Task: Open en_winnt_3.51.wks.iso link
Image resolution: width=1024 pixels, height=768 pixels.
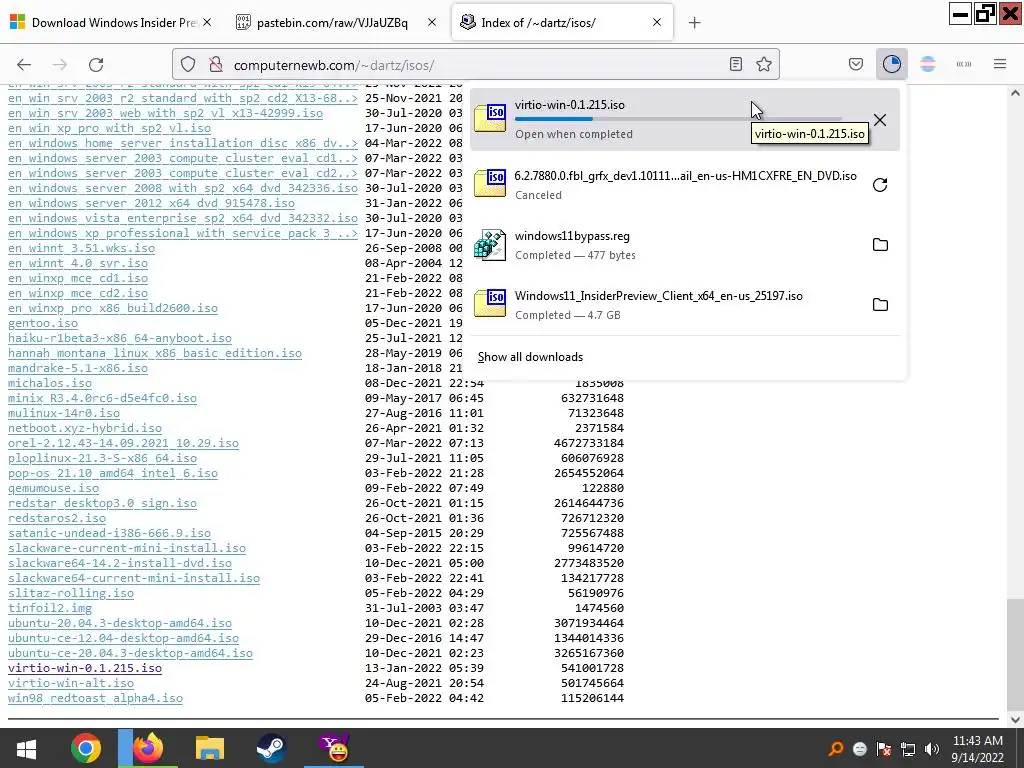Action: pyautogui.click(x=81, y=248)
